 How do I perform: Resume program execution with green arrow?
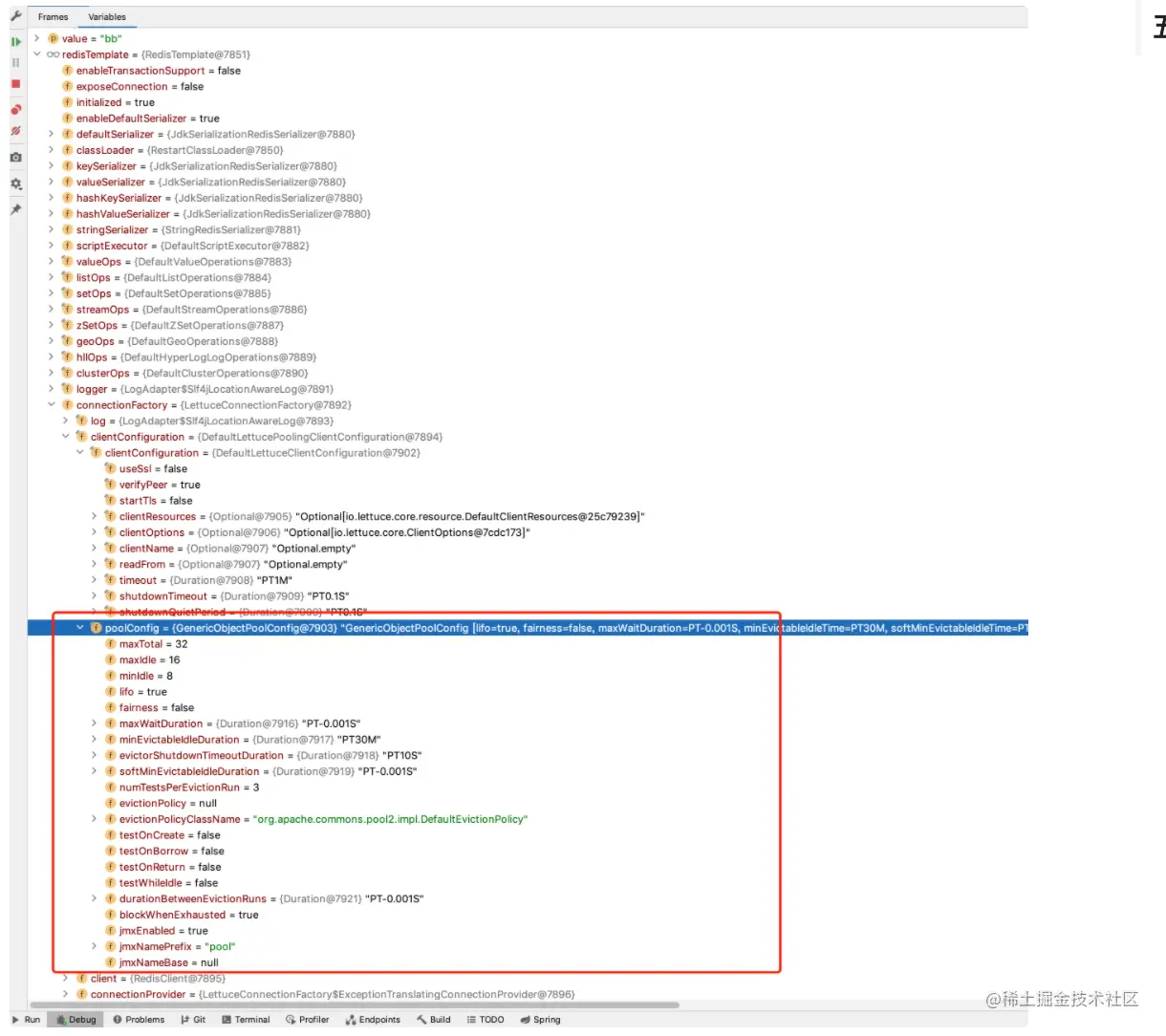(15, 41)
